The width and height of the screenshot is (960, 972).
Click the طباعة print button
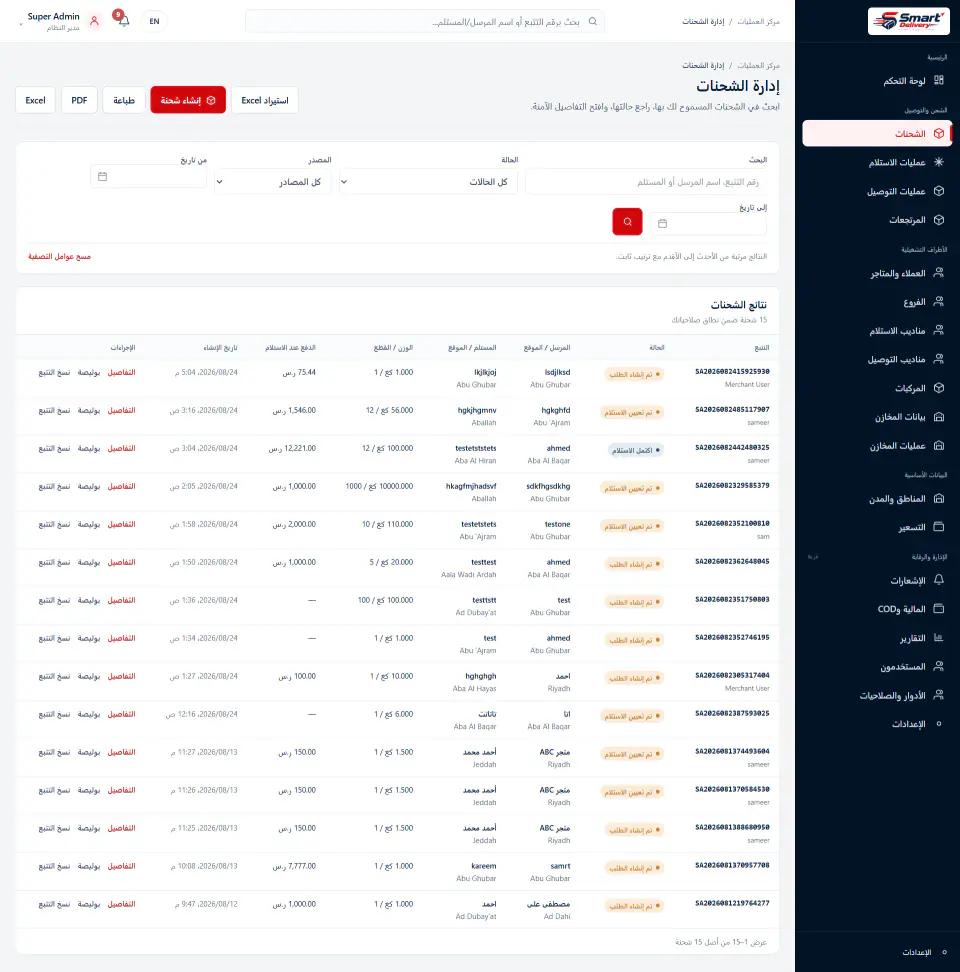pyautogui.click(x=124, y=100)
